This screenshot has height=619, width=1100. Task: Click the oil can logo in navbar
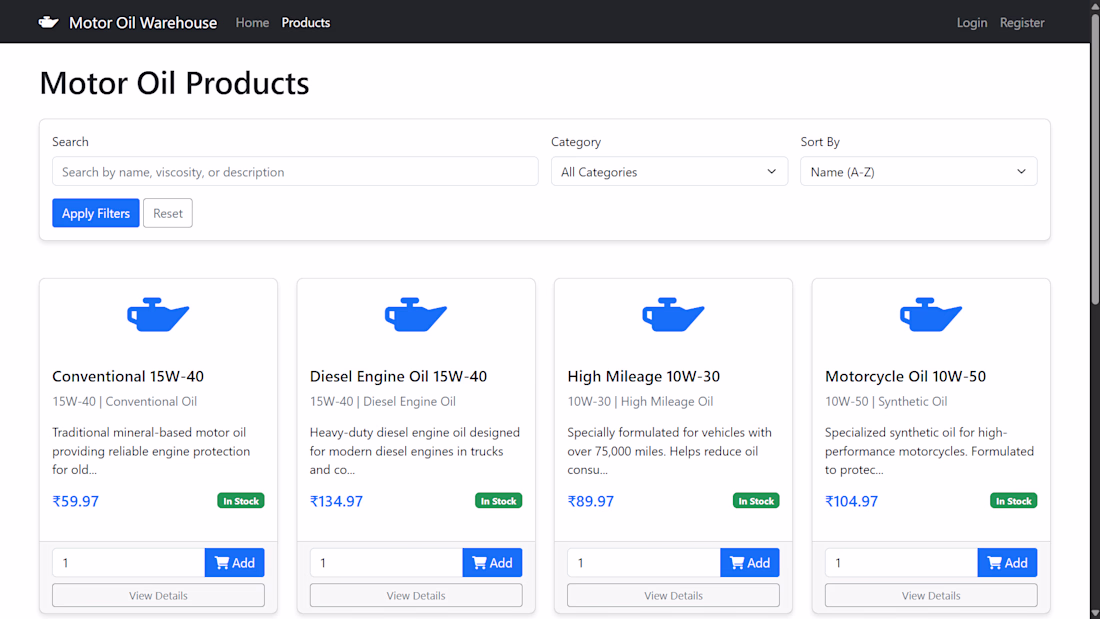point(48,22)
